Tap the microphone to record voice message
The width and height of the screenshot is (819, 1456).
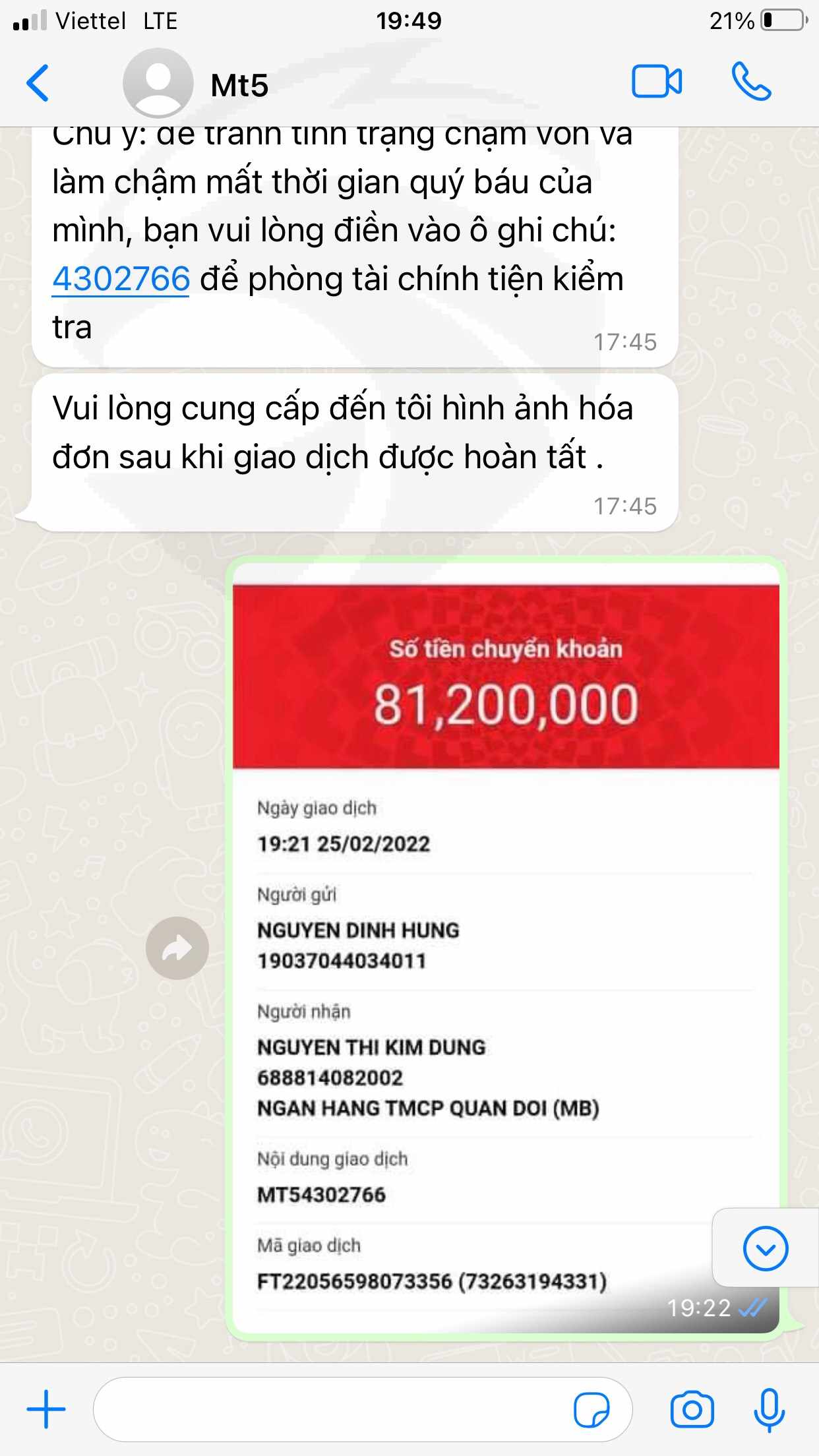(x=769, y=1410)
